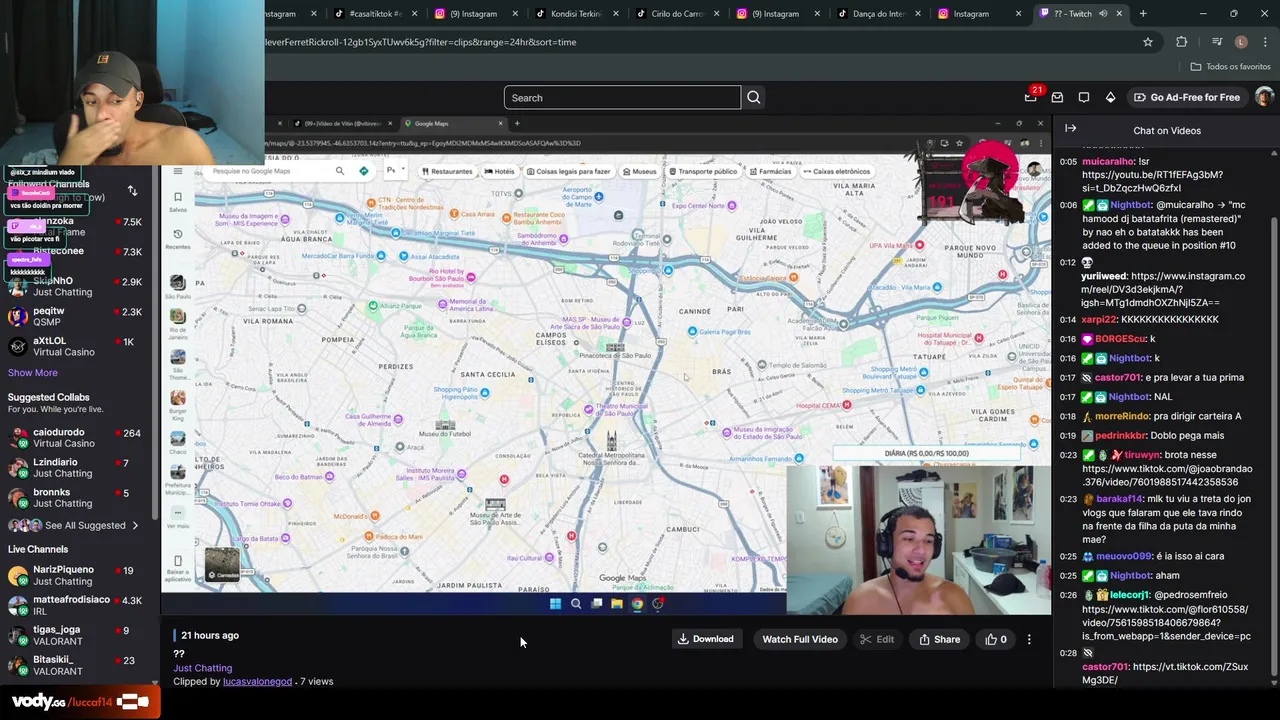Open tiruwyn's TikTok joaobrandao link
Viewport: 1280px width, 720px height.
pos(1167,475)
